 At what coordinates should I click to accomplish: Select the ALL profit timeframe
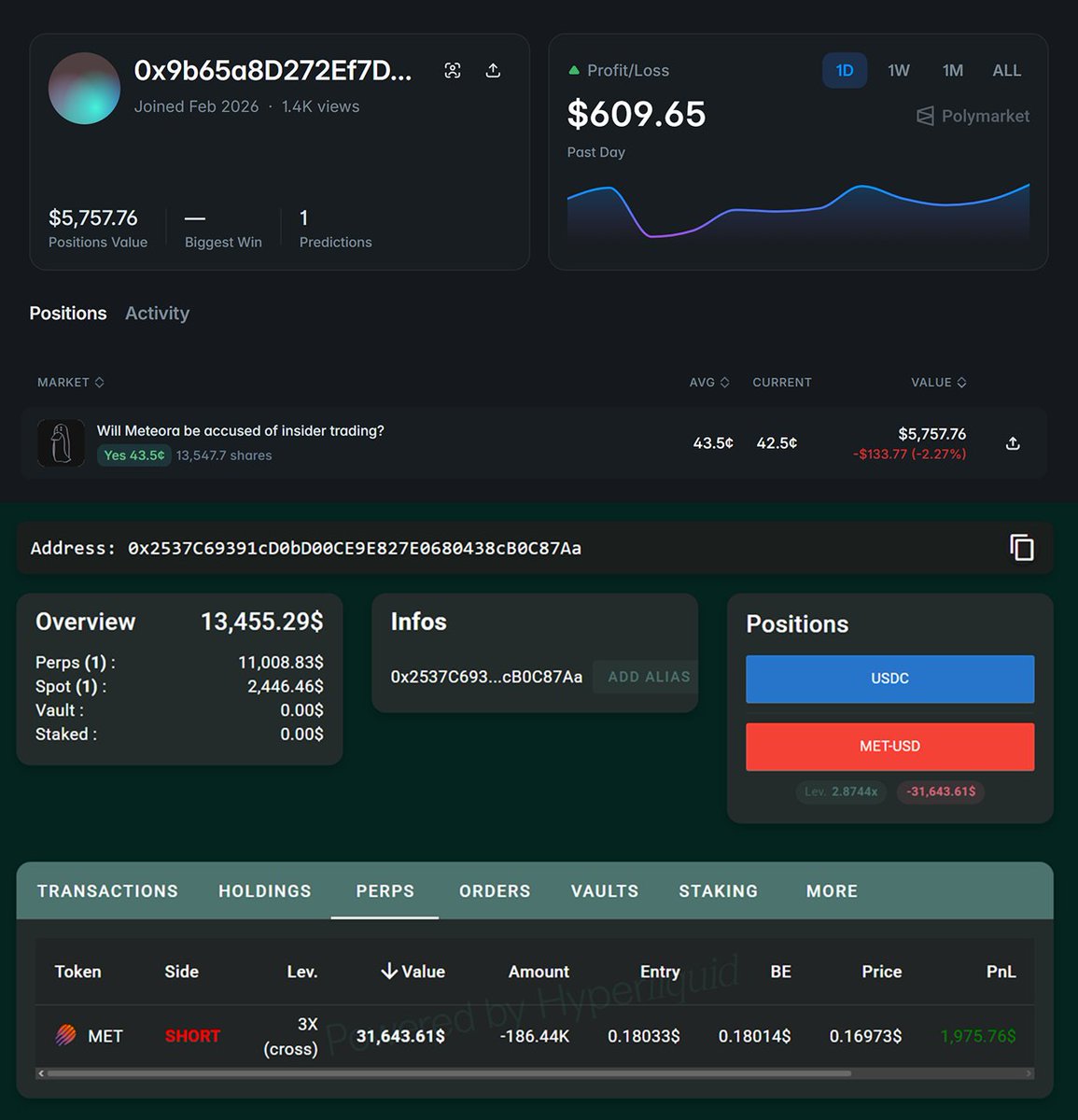[x=1007, y=71]
